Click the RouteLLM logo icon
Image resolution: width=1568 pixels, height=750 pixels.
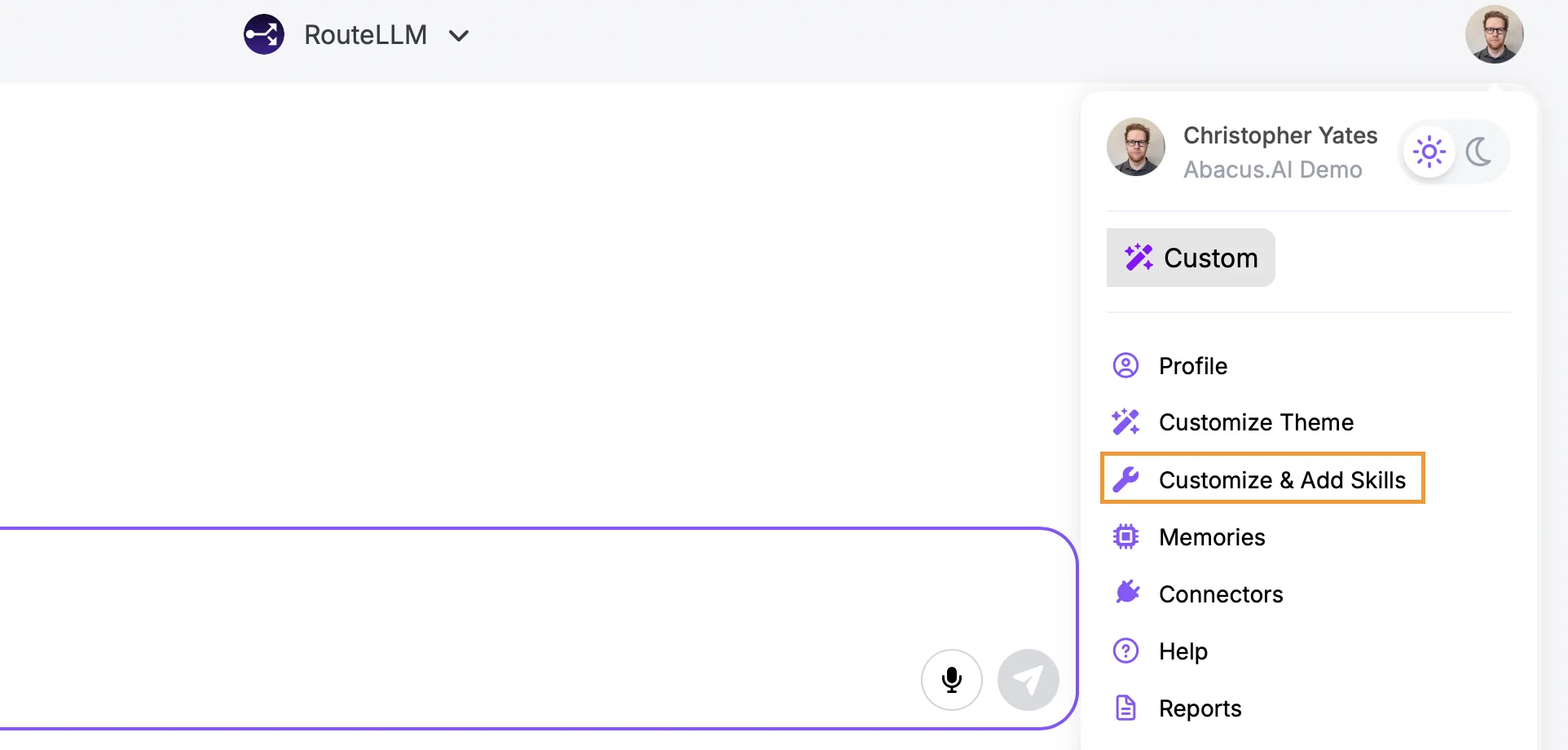coord(264,34)
